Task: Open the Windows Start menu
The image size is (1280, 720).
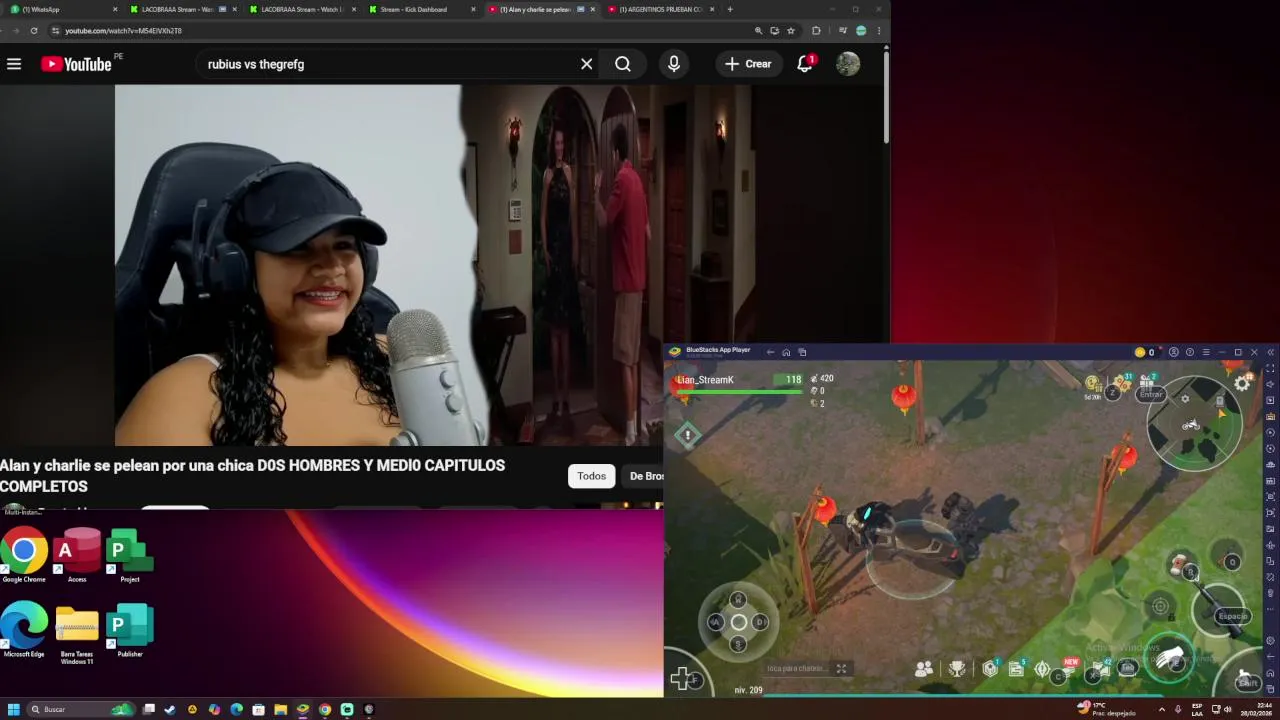Action: 14,709
